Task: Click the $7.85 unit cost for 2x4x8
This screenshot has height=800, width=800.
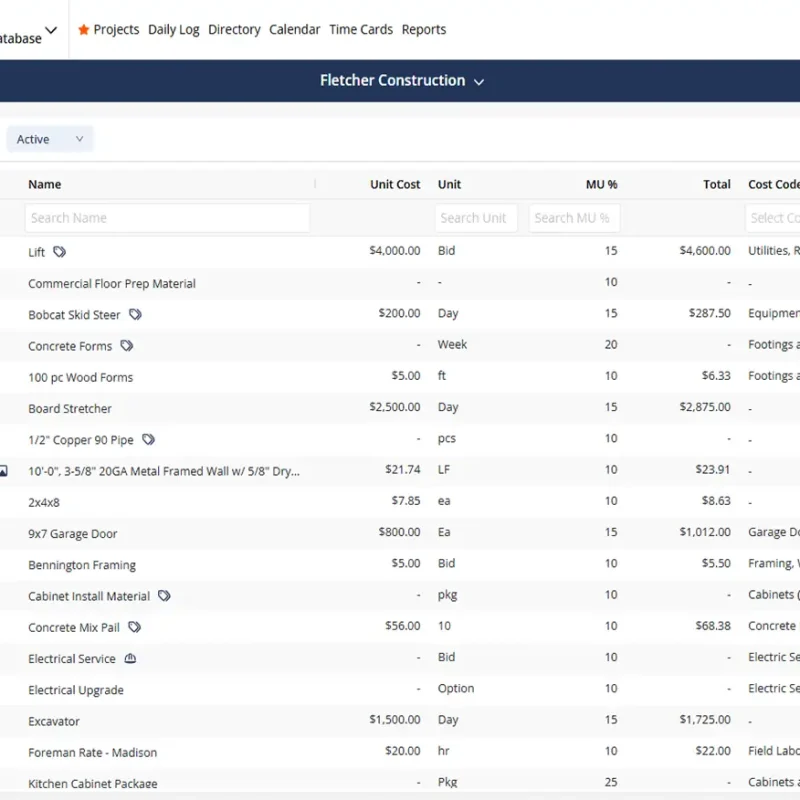Action: coord(406,501)
